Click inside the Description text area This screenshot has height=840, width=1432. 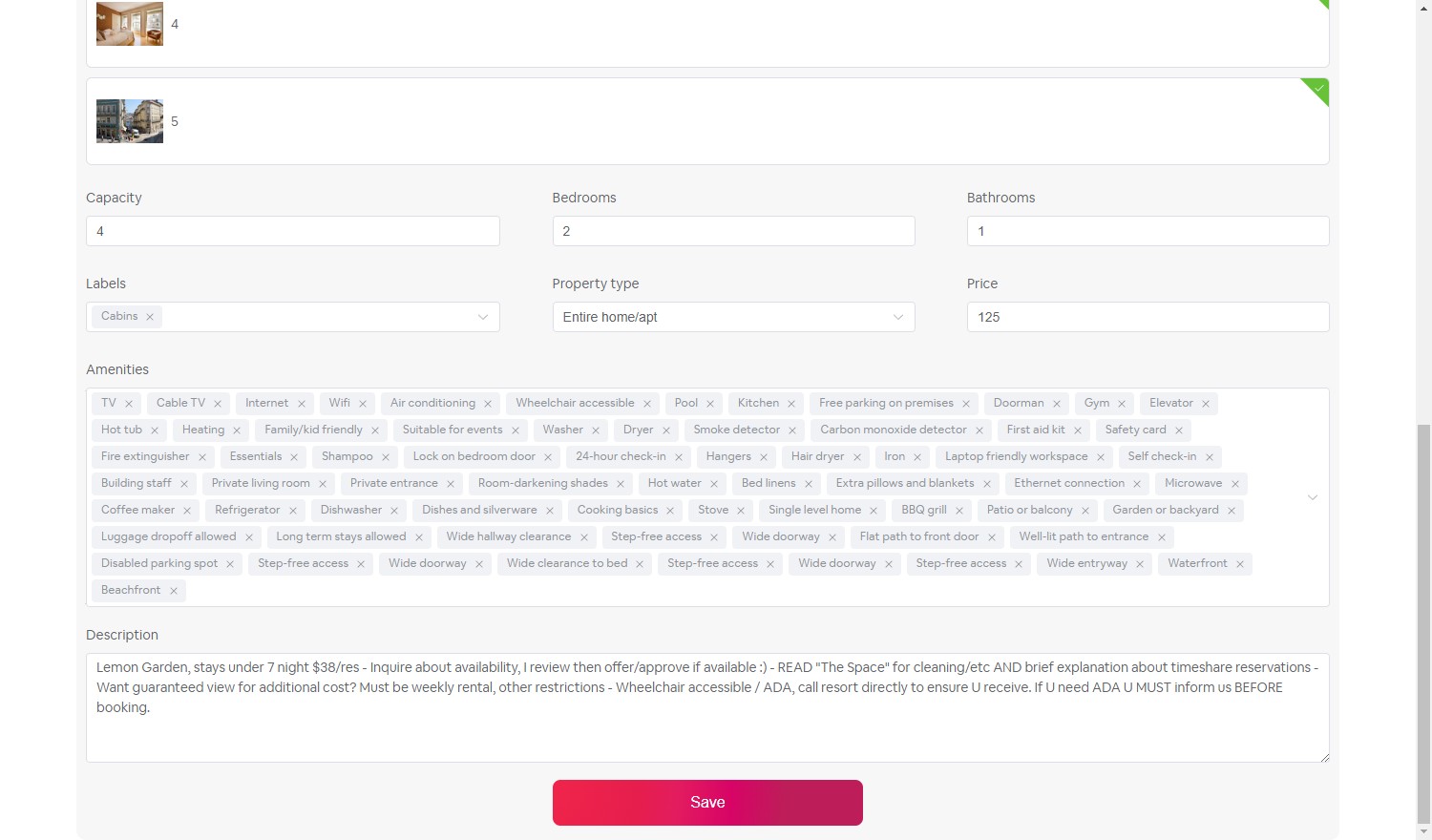click(x=707, y=706)
